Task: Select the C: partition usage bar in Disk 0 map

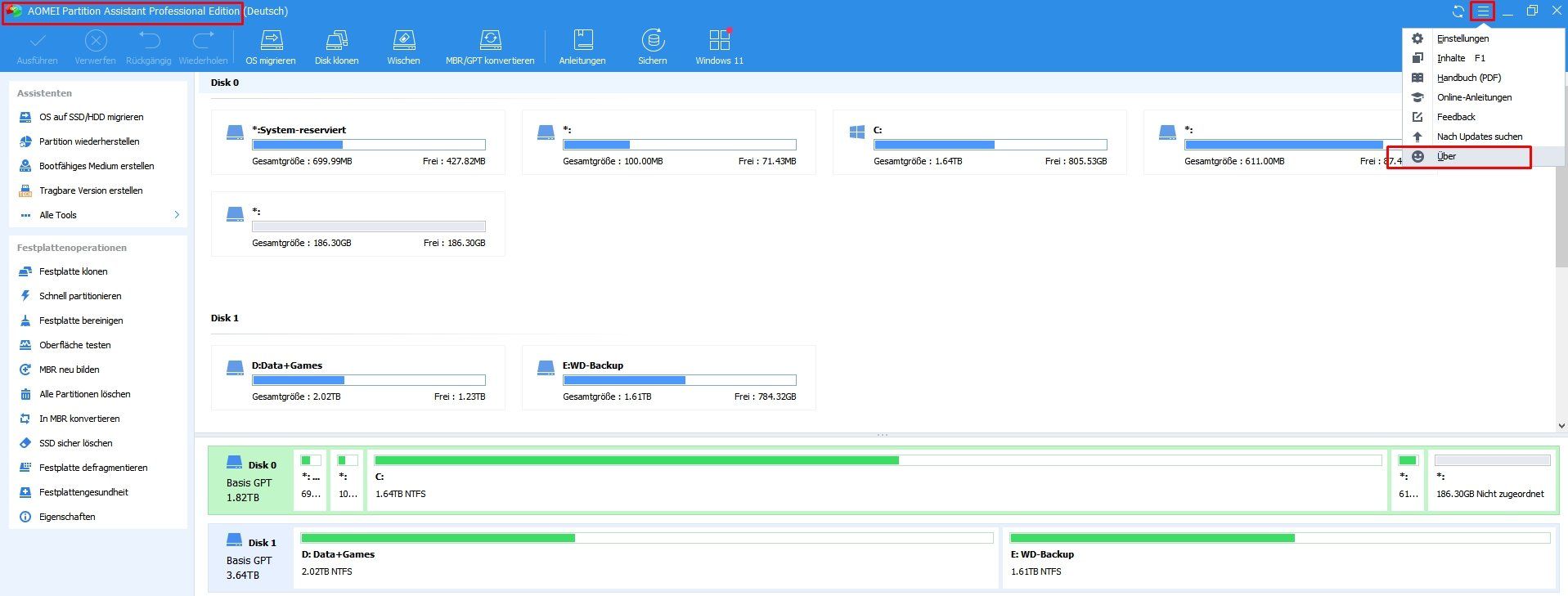Action: pos(877,461)
